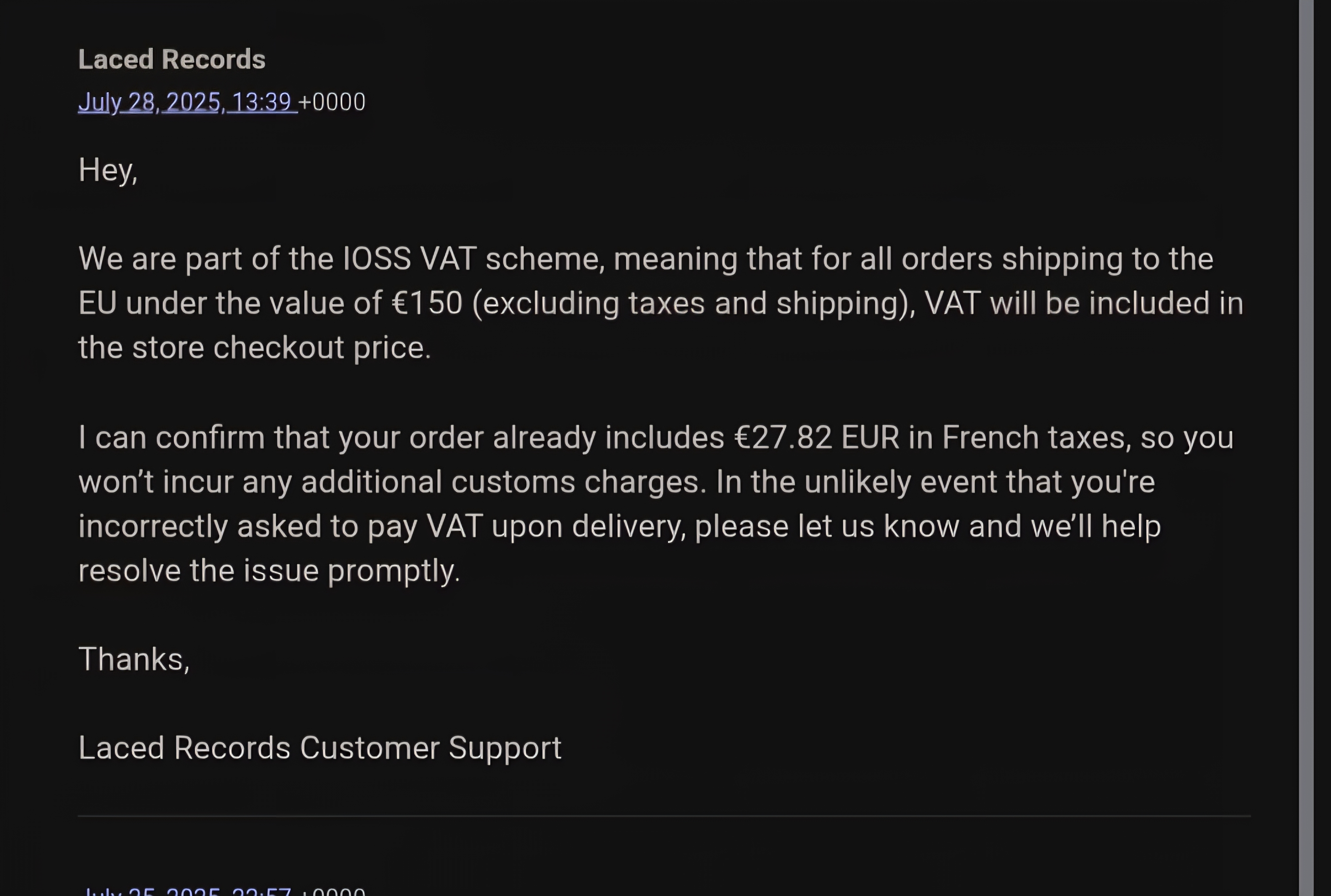Click the €27.82 EUR amount

pyautogui.click(x=817, y=437)
